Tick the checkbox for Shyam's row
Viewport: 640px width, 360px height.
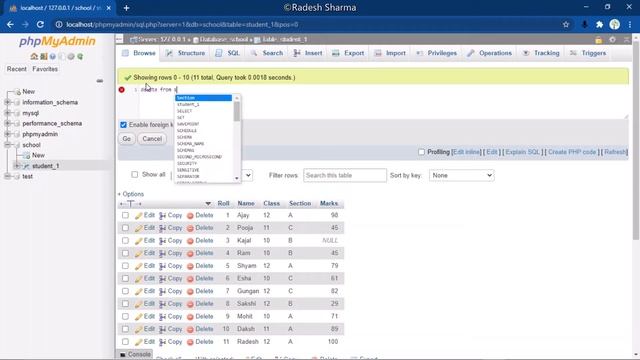(x=125, y=266)
